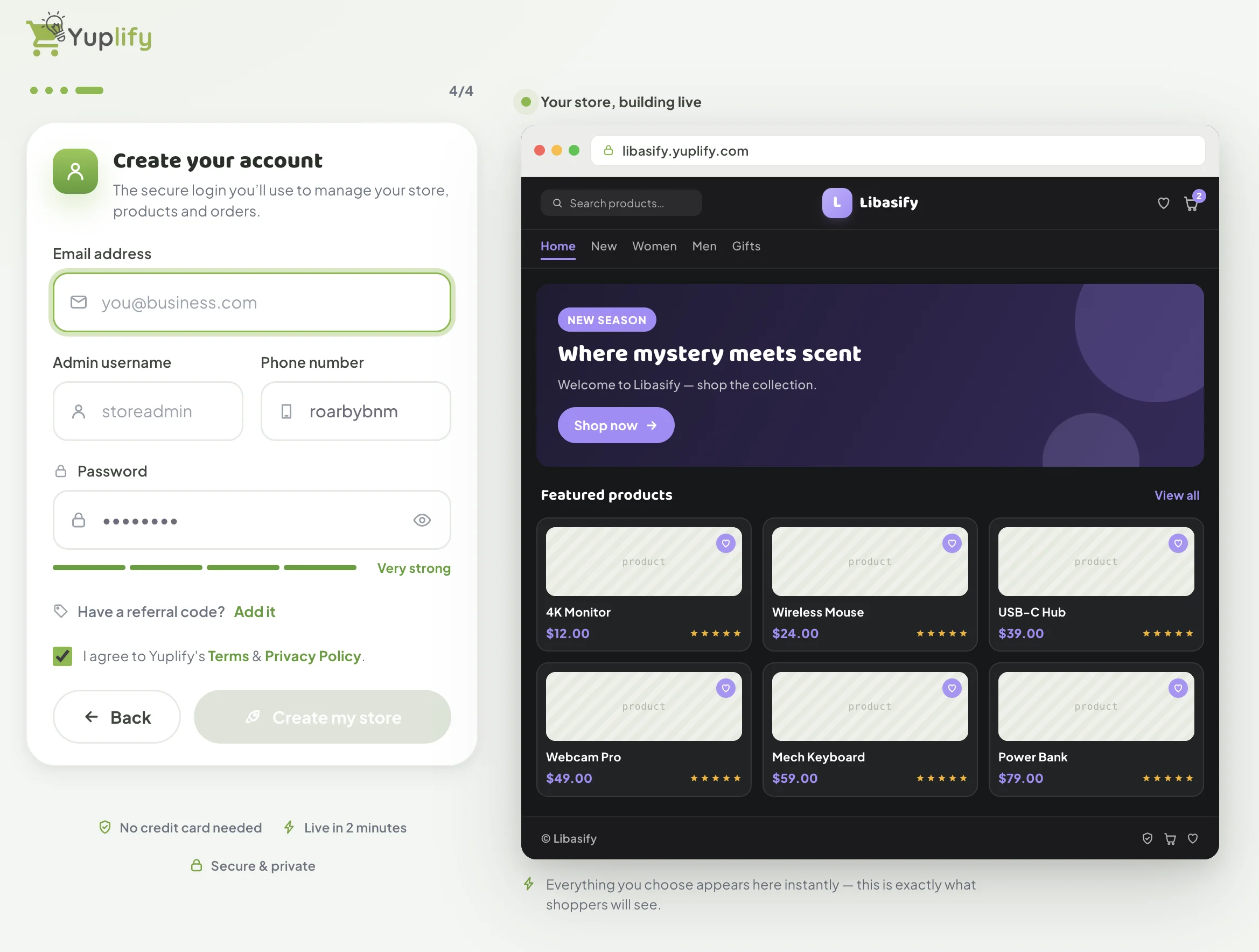
Task: Favorite the Power Bank product
Action: (x=1178, y=689)
